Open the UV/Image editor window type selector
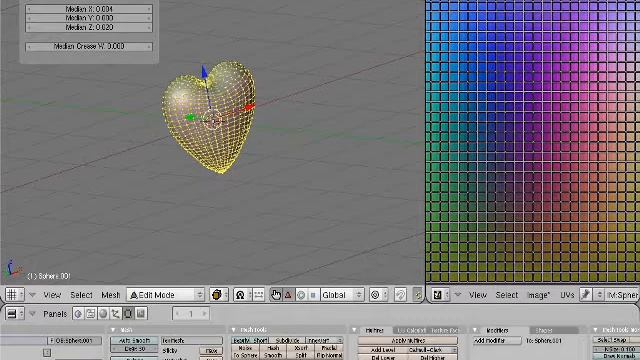Screen dimensions: 640x360 tap(440, 295)
